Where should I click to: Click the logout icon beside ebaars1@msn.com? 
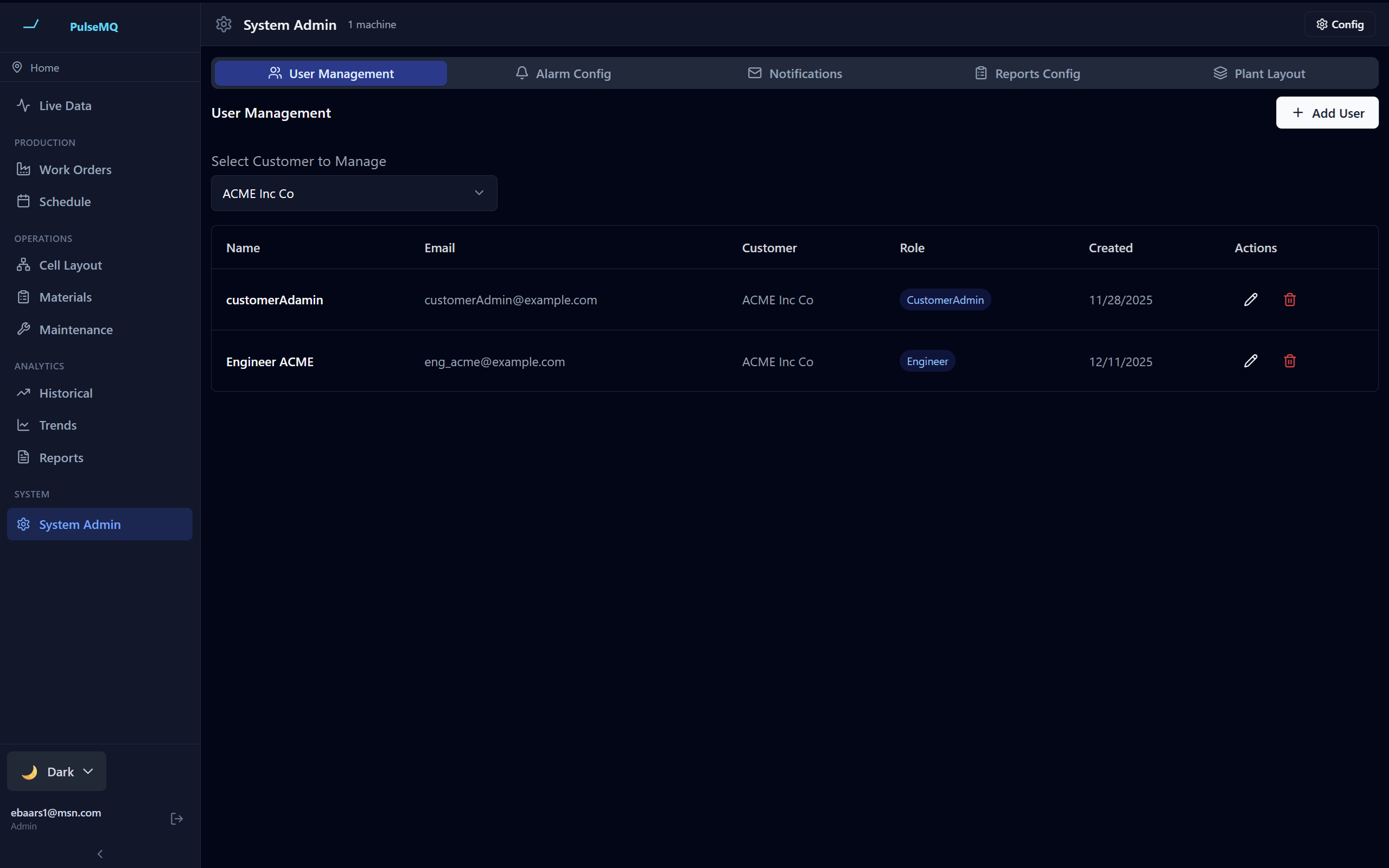[177, 819]
